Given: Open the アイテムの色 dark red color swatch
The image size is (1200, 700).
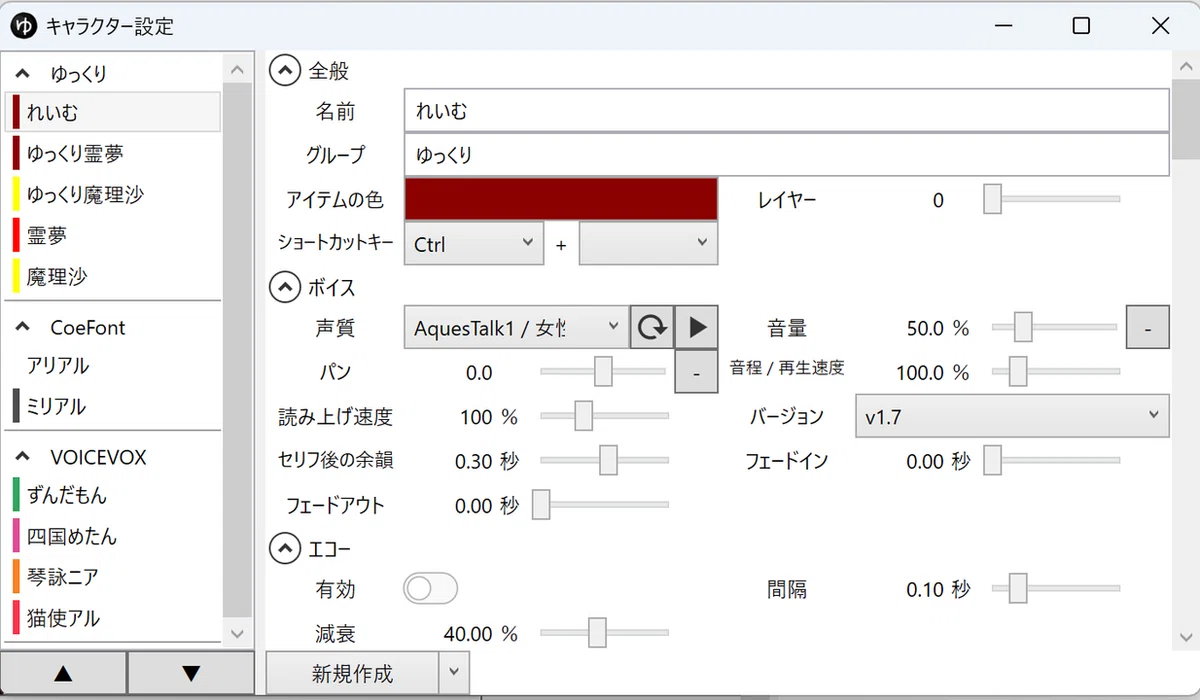Looking at the screenshot, I should point(561,199).
